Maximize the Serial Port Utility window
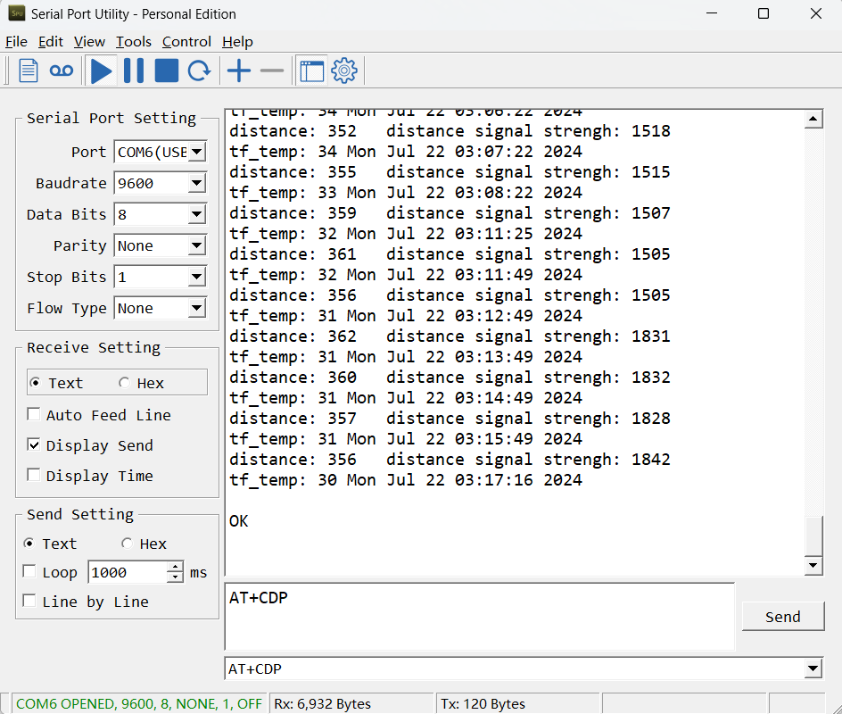This screenshot has height=714, width=842. (763, 13)
